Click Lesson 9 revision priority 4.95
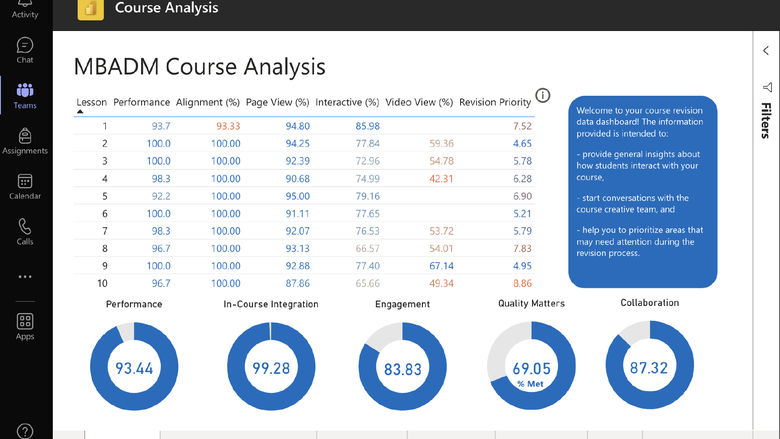The height and width of the screenshot is (439, 780). (522, 265)
